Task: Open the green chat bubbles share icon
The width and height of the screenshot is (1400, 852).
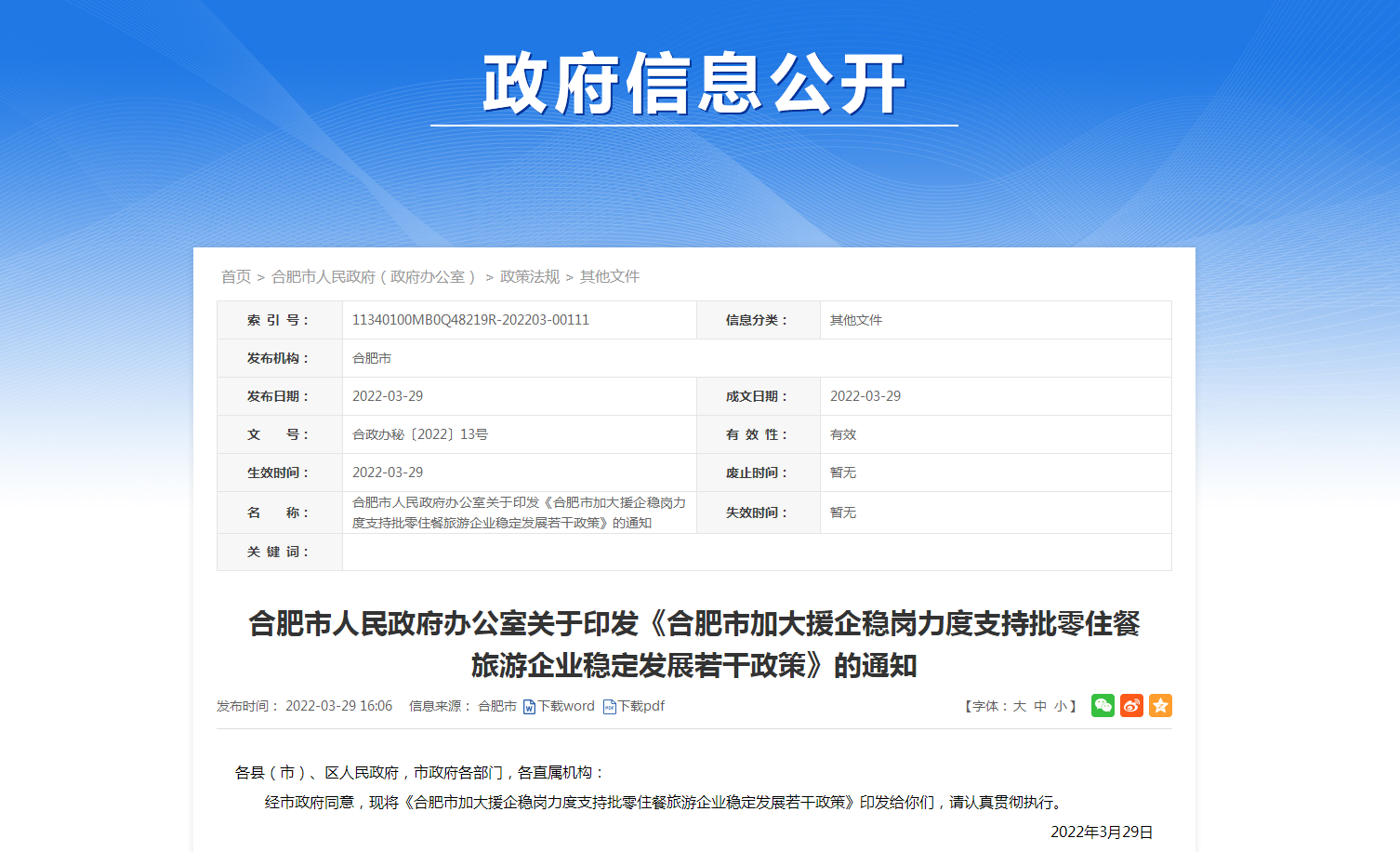Action: pos(1103,705)
